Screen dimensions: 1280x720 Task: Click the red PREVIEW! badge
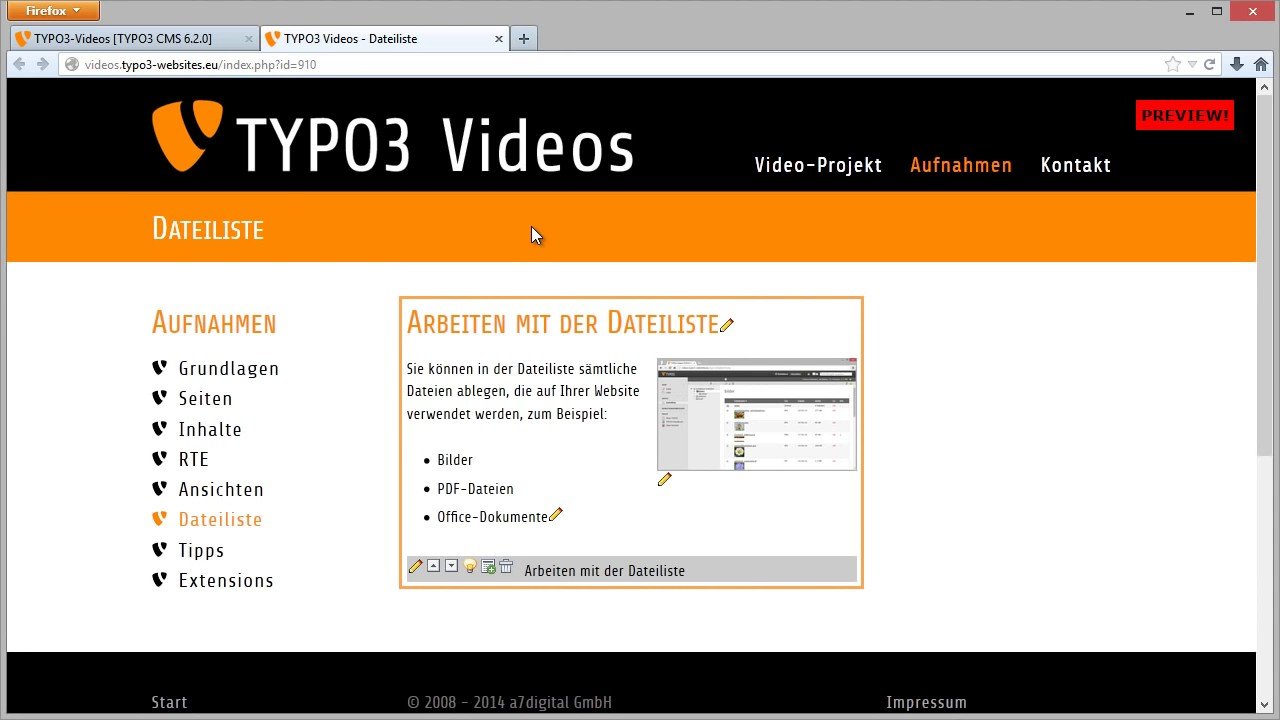(1185, 115)
